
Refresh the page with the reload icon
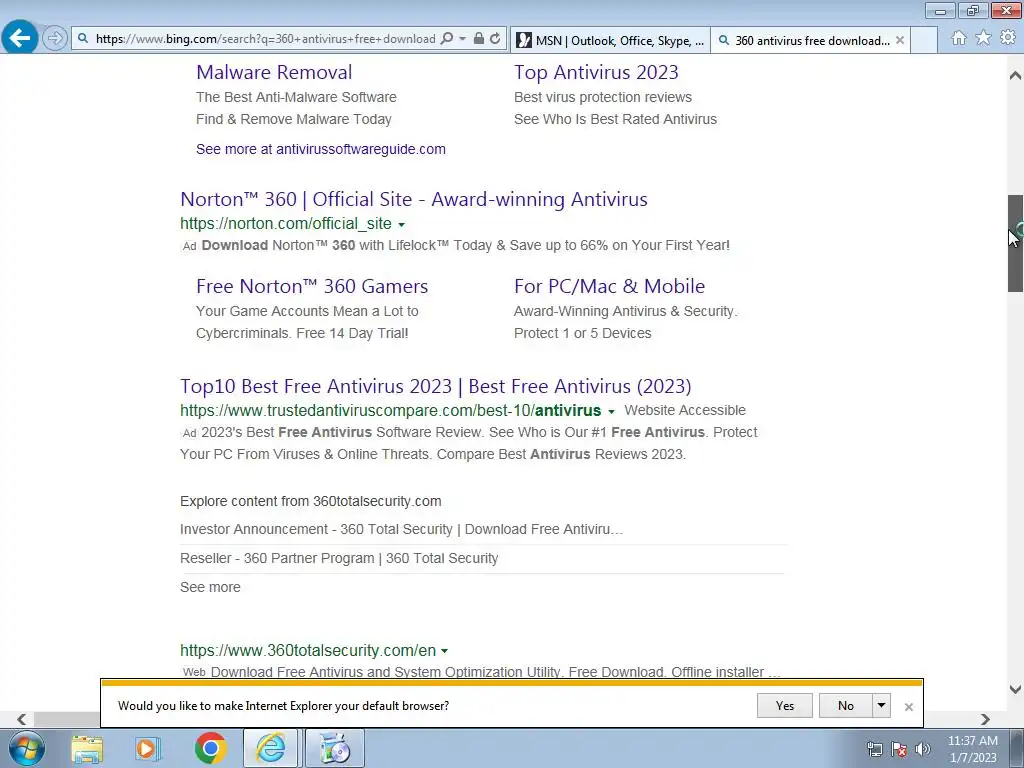click(x=496, y=39)
